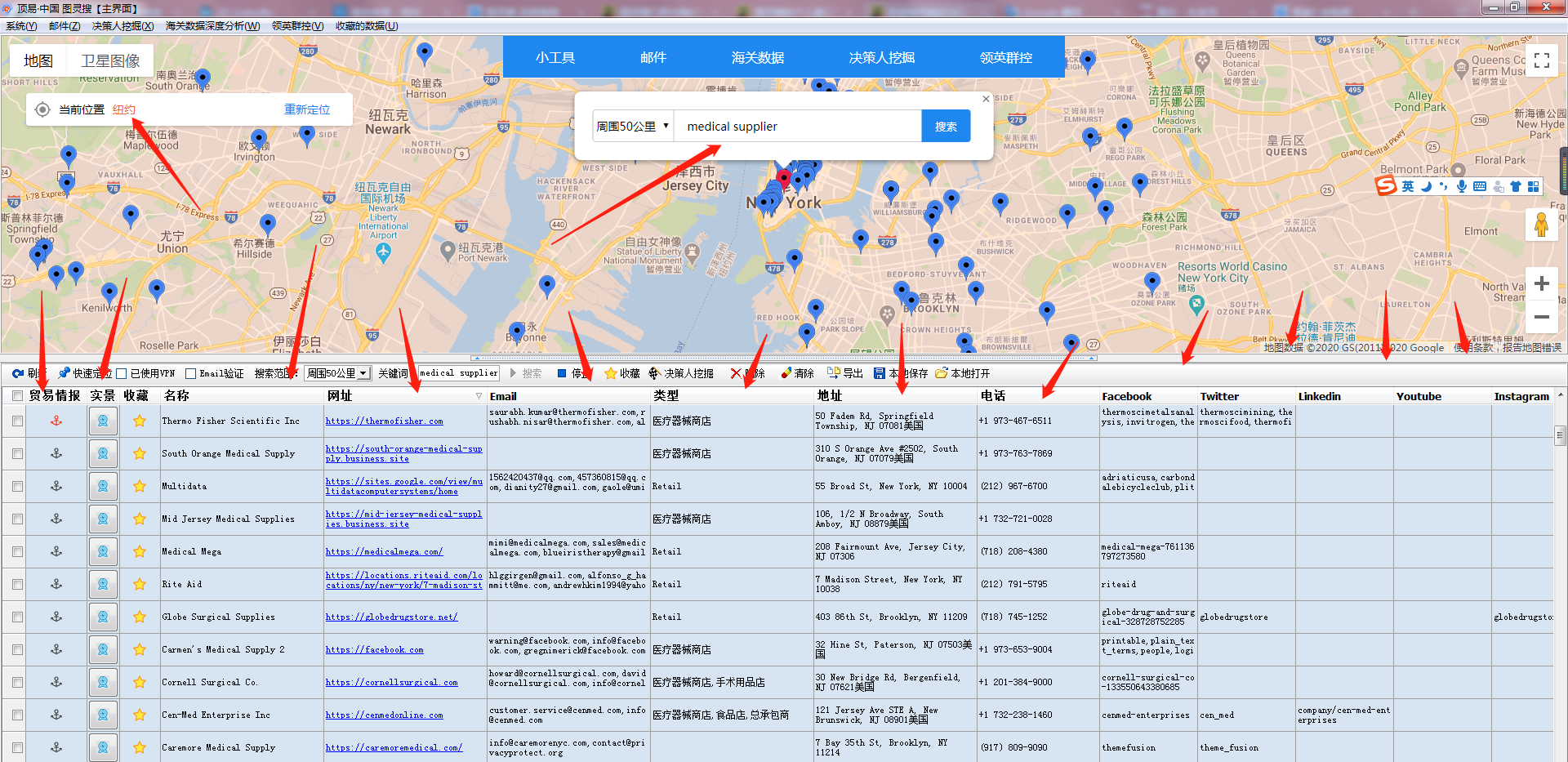The height and width of the screenshot is (762, 1568).
Task: Check the Thermo Fisher Scientific Inc row checkbox
Action: [17, 421]
